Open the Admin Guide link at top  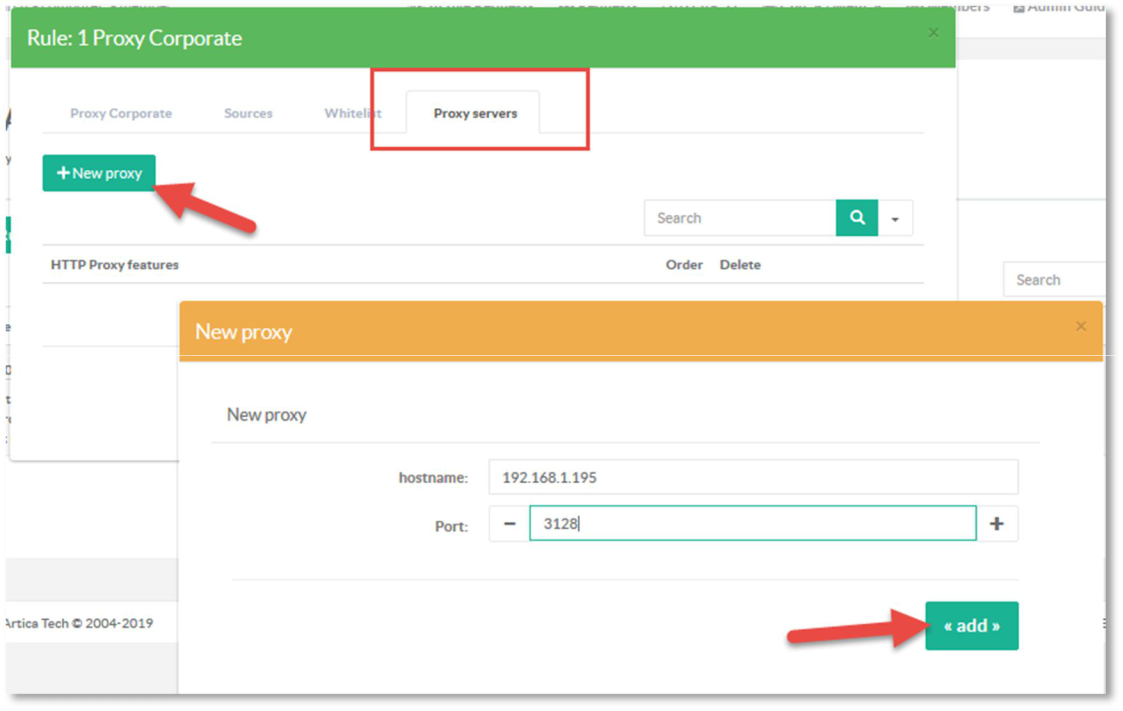(1060, 8)
